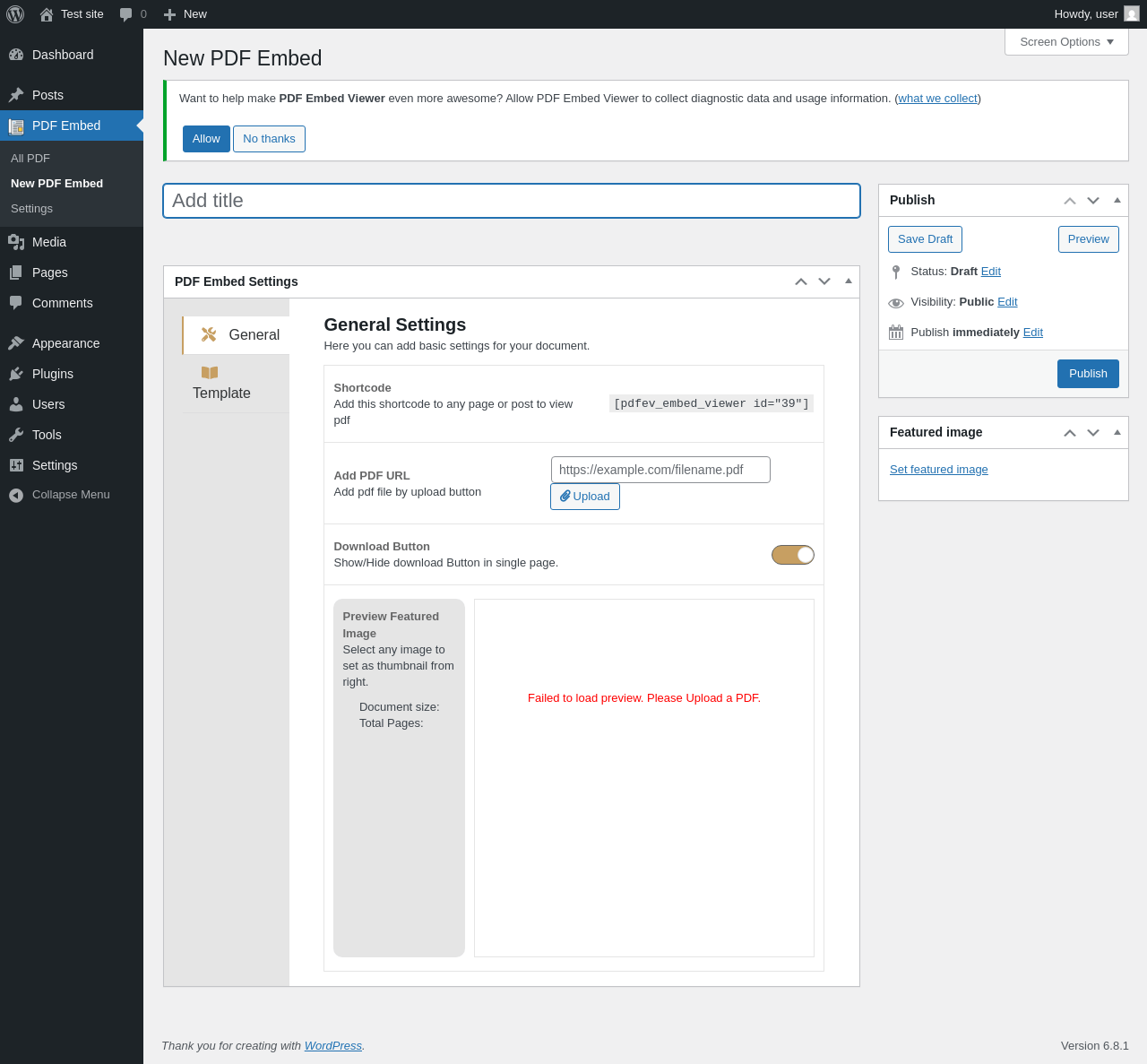Move Featured image panel down
The image size is (1147, 1064).
(x=1093, y=433)
